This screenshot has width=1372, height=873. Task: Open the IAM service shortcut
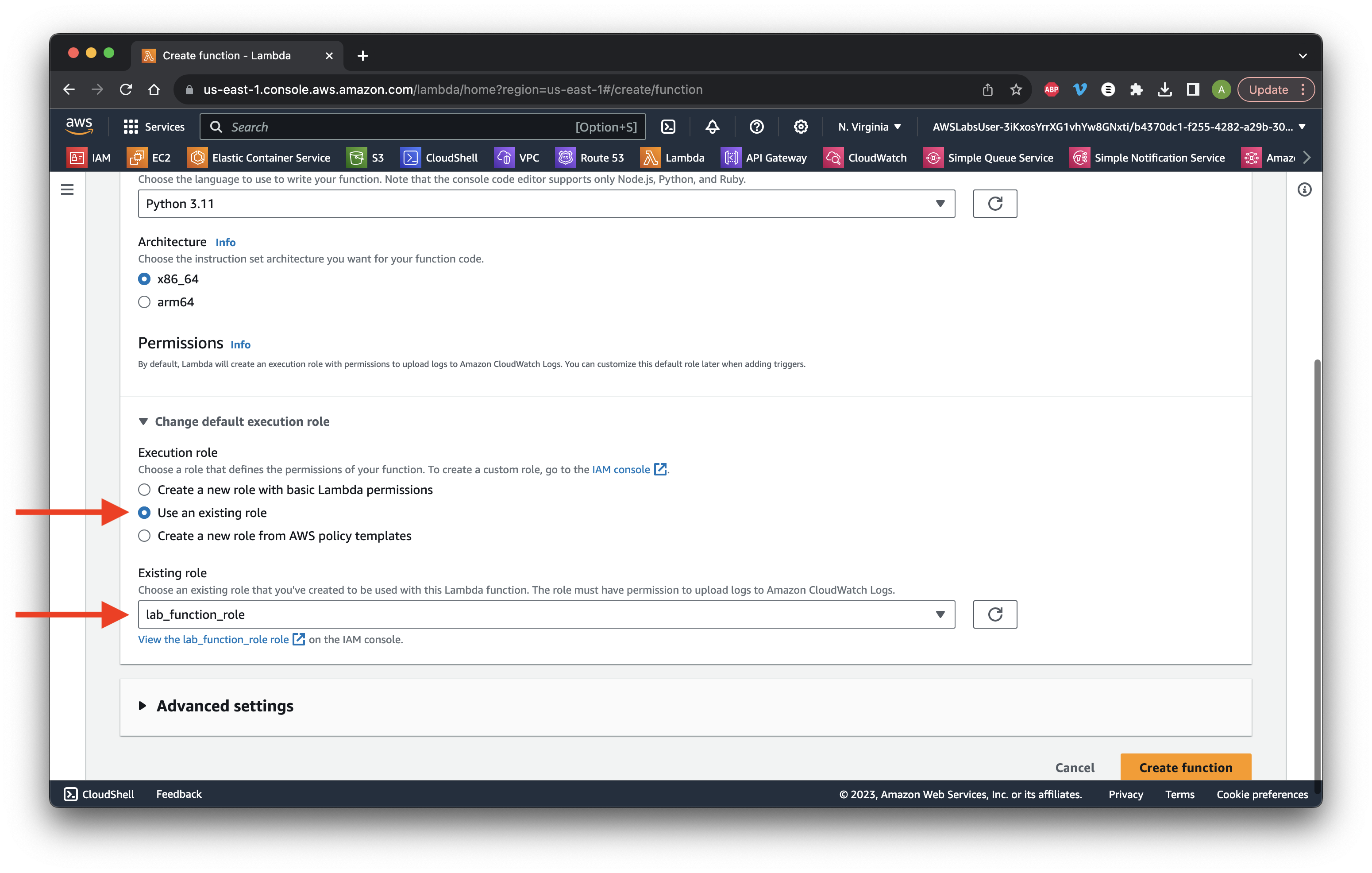pyautogui.click(x=89, y=158)
